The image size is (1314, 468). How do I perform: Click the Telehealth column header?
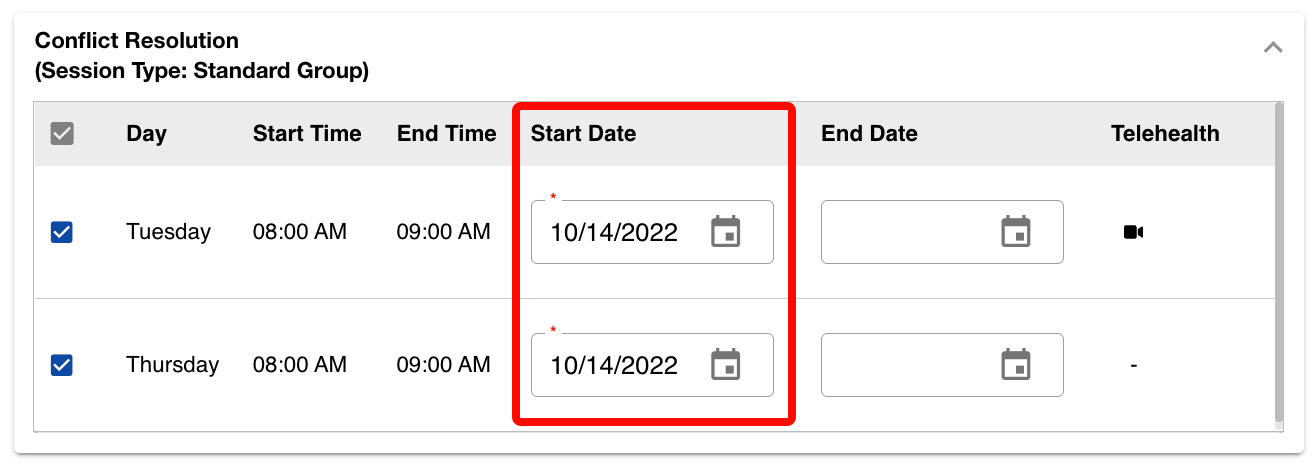[x=1165, y=133]
